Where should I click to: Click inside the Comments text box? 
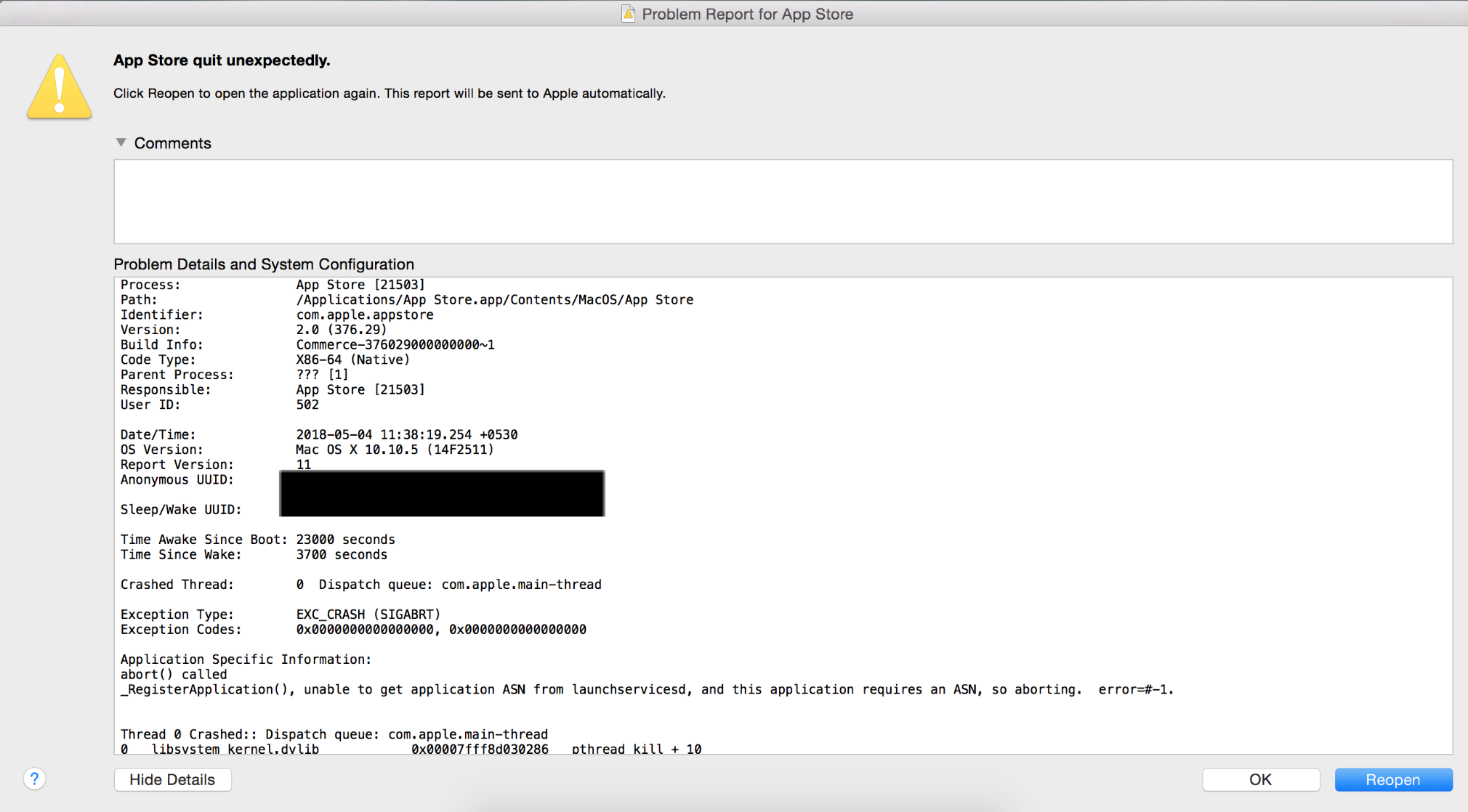[783, 201]
